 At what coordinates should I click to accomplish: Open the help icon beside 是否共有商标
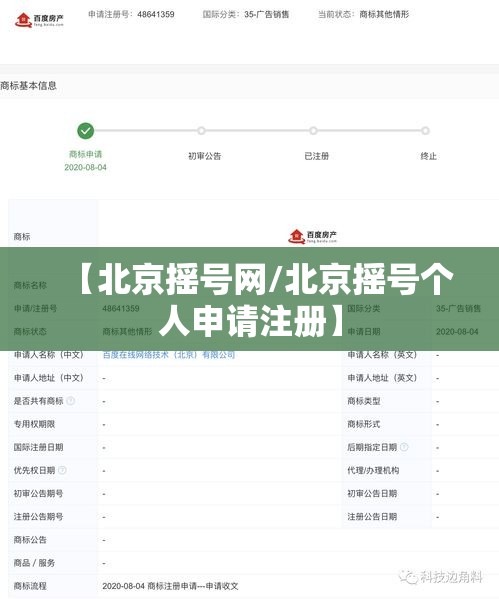tap(71, 401)
